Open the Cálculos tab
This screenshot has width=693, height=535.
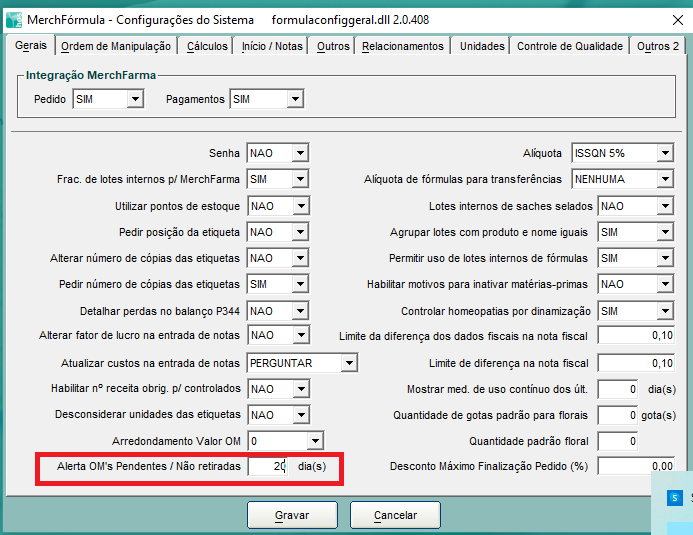(x=207, y=46)
